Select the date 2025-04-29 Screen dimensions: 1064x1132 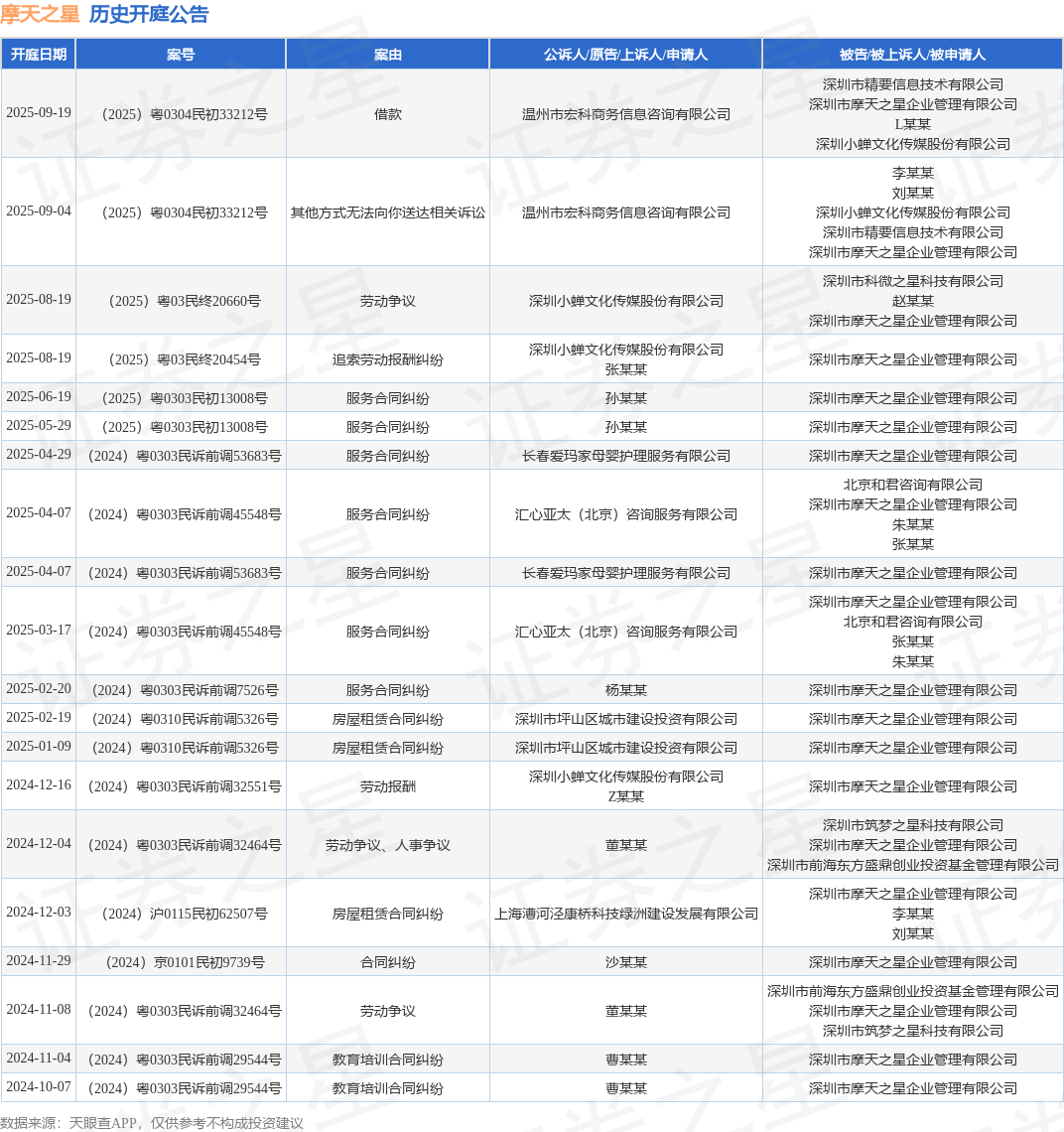pyautogui.click(x=39, y=454)
